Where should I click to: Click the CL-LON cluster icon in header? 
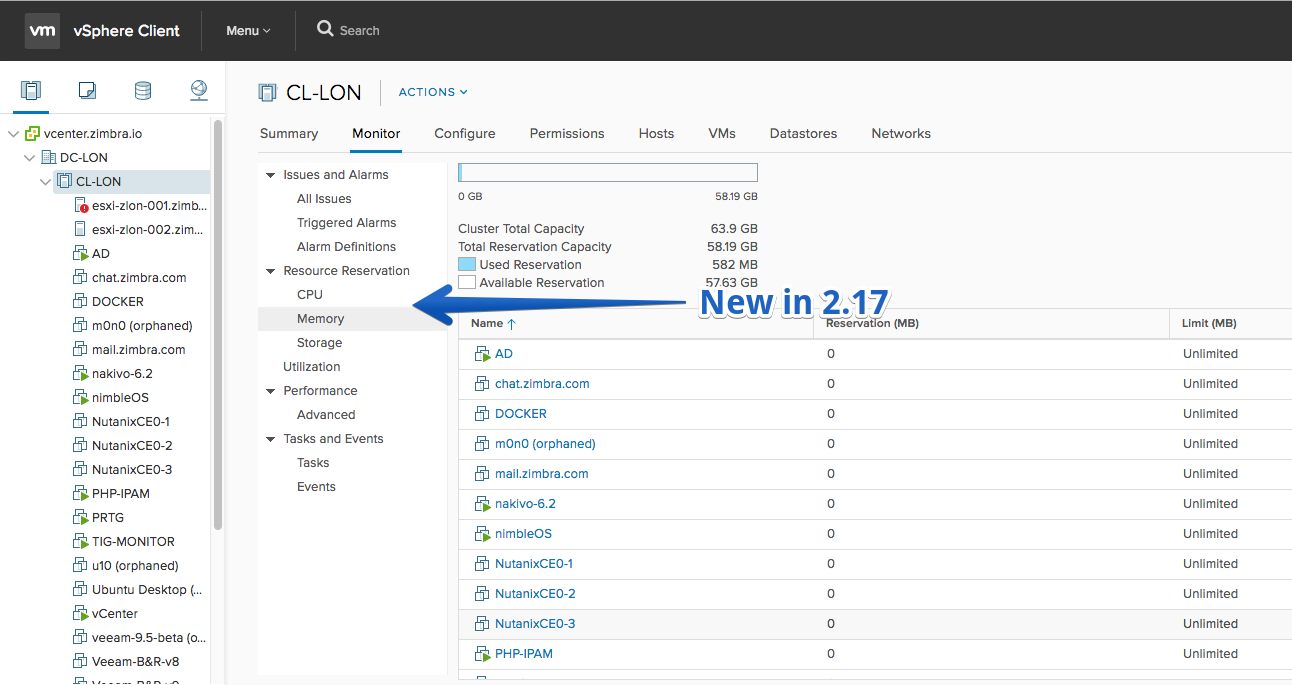click(x=267, y=92)
